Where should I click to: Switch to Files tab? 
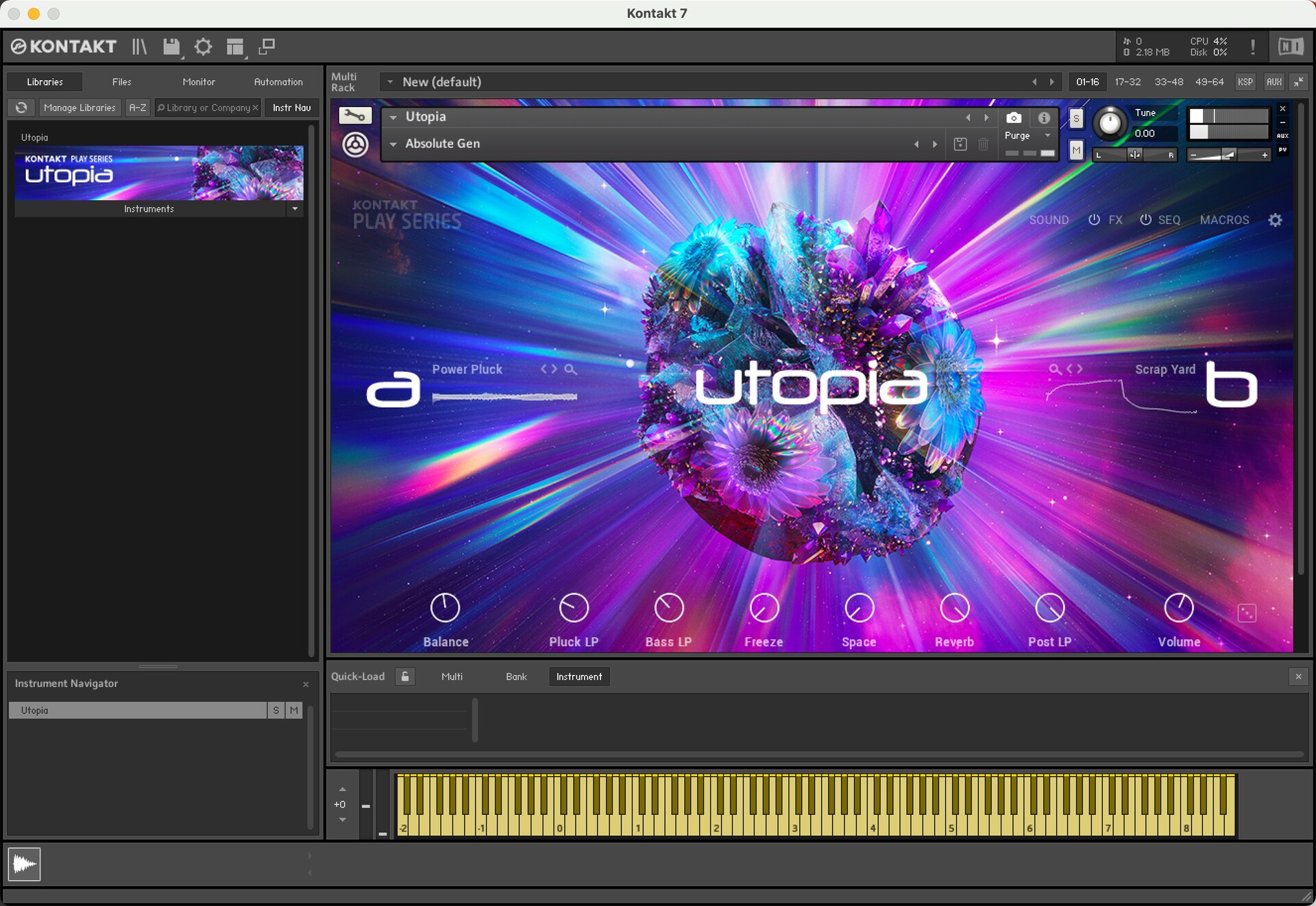tap(121, 82)
